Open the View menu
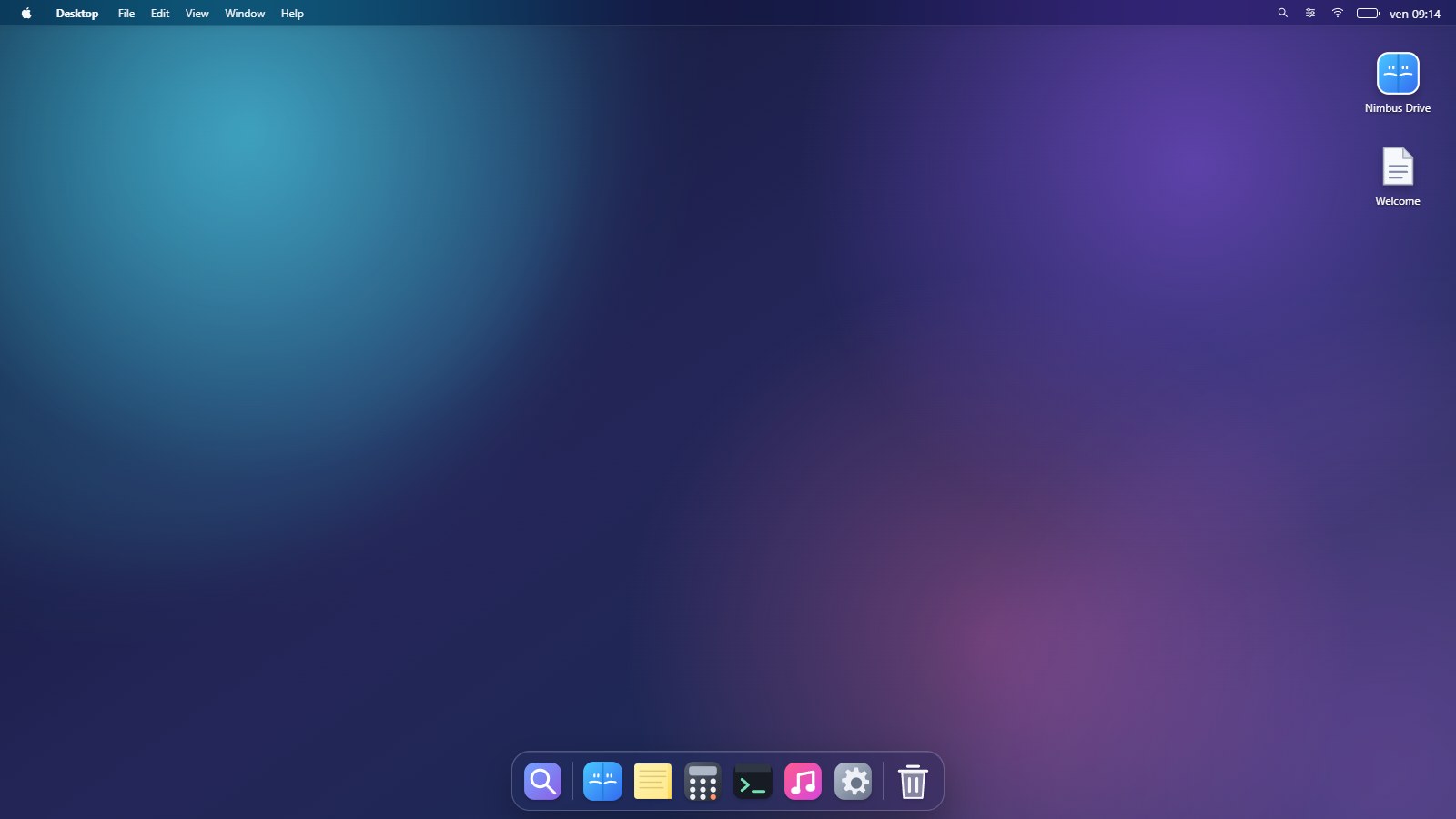 pos(197,14)
